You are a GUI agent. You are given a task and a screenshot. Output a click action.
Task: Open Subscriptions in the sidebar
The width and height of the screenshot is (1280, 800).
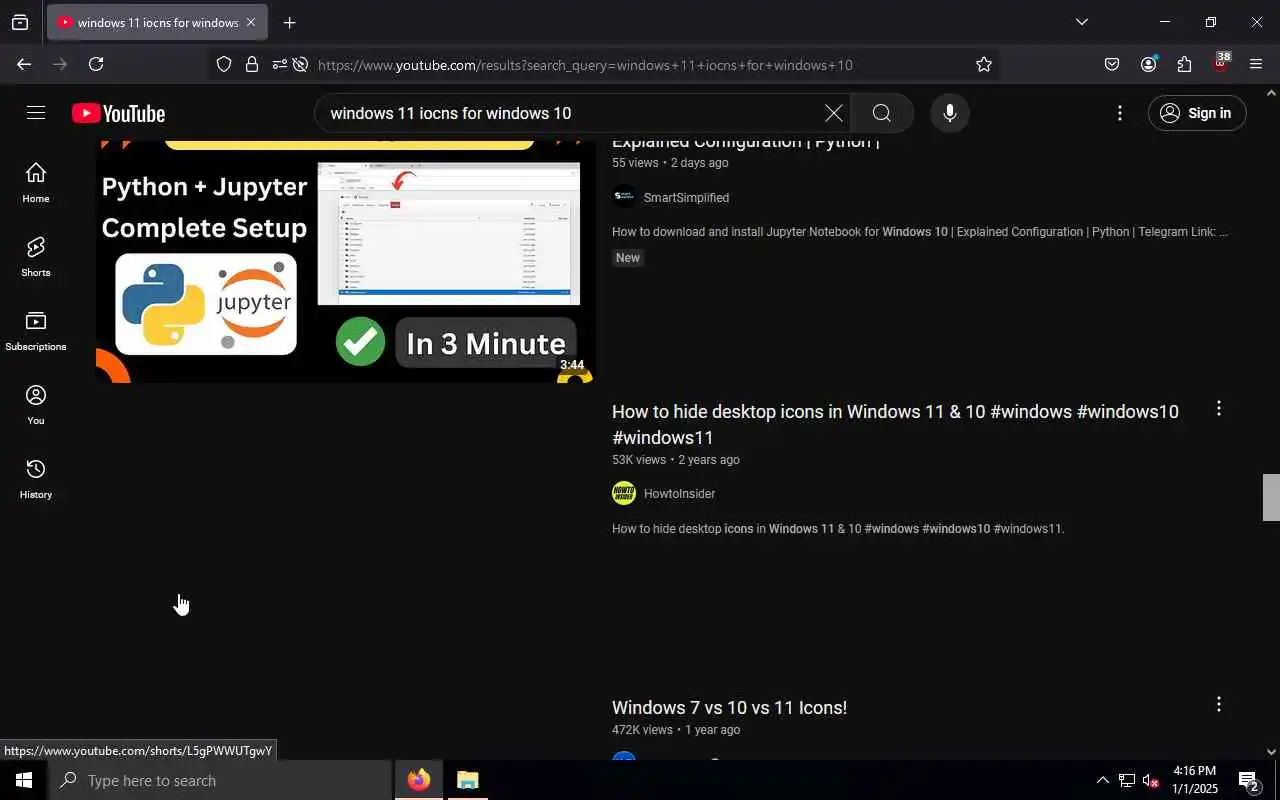click(36, 331)
